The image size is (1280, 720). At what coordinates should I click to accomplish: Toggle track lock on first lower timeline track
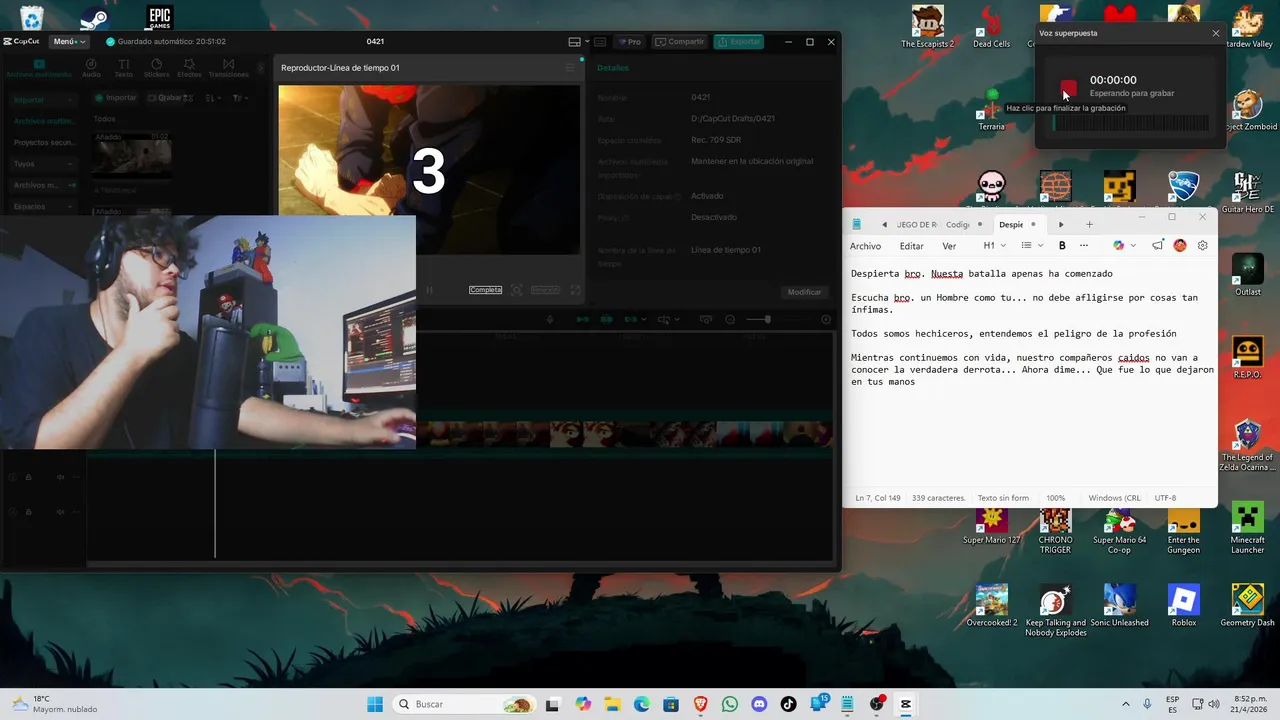click(x=28, y=477)
